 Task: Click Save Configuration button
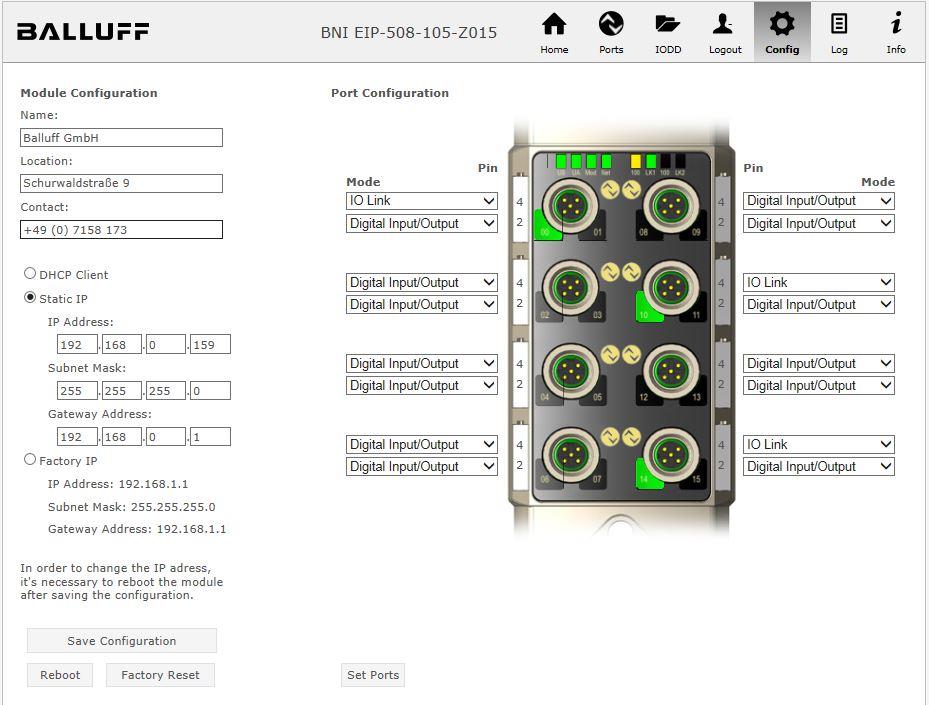tap(121, 640)
